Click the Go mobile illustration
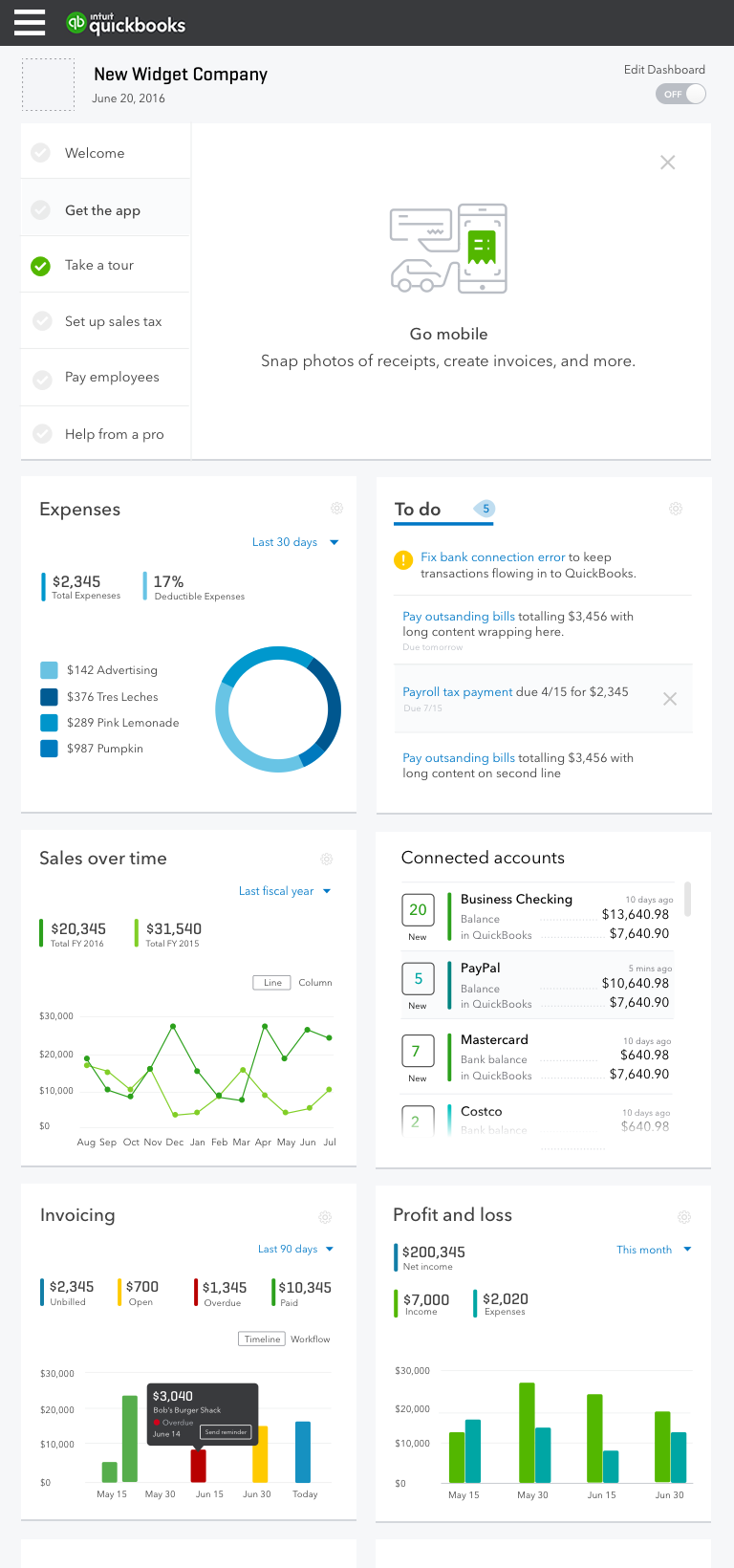This screenshot has height=1568, width=734. 448,249
